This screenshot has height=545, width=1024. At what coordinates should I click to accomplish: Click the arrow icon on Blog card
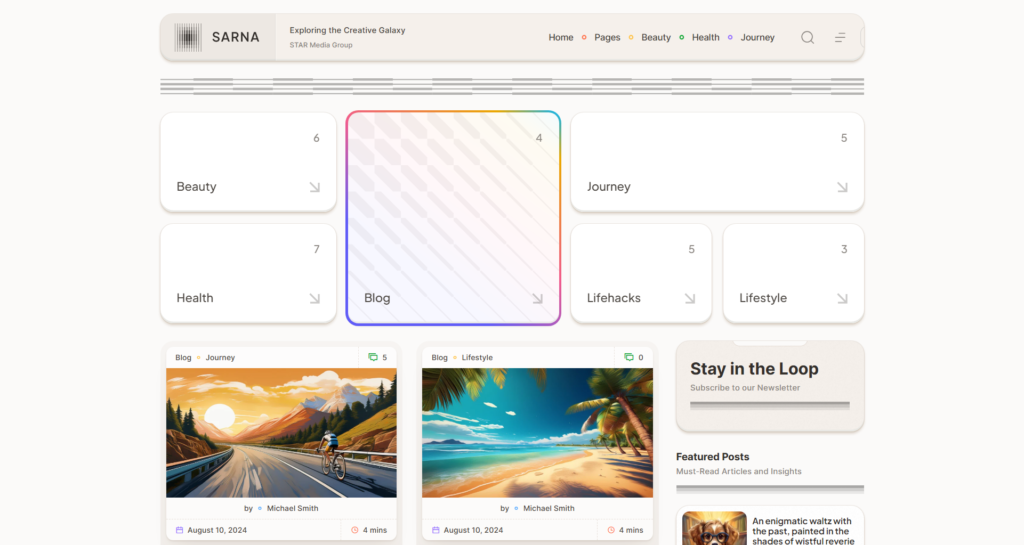537,298
